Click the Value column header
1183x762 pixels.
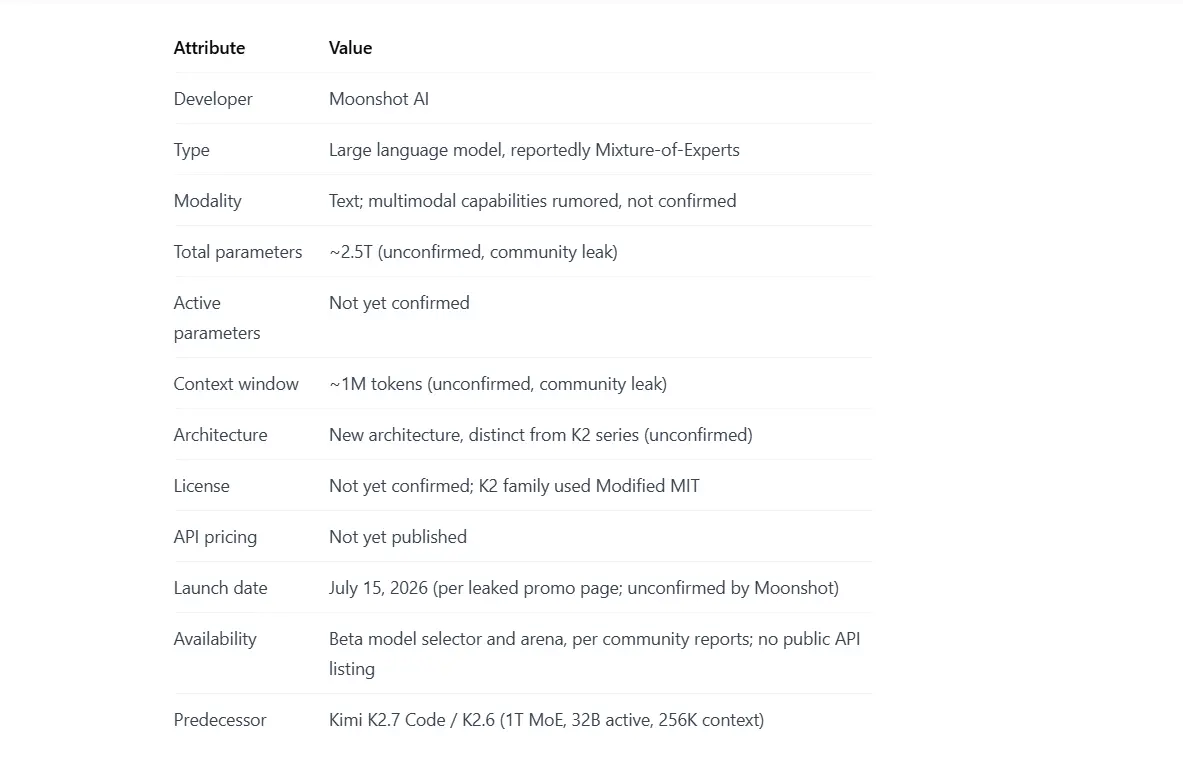click(350, 48)
